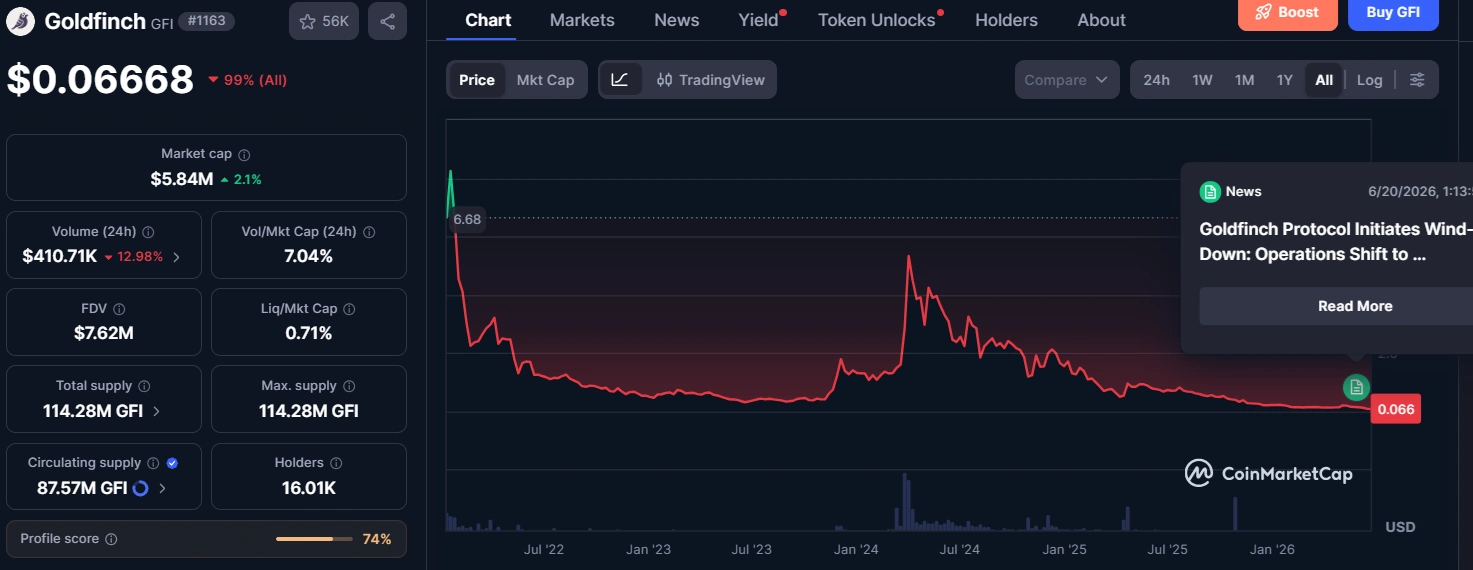Click the Profile score 74% progress bar
The height and width of the screenshot is (570, 1473).
click(x=314, y=539)
